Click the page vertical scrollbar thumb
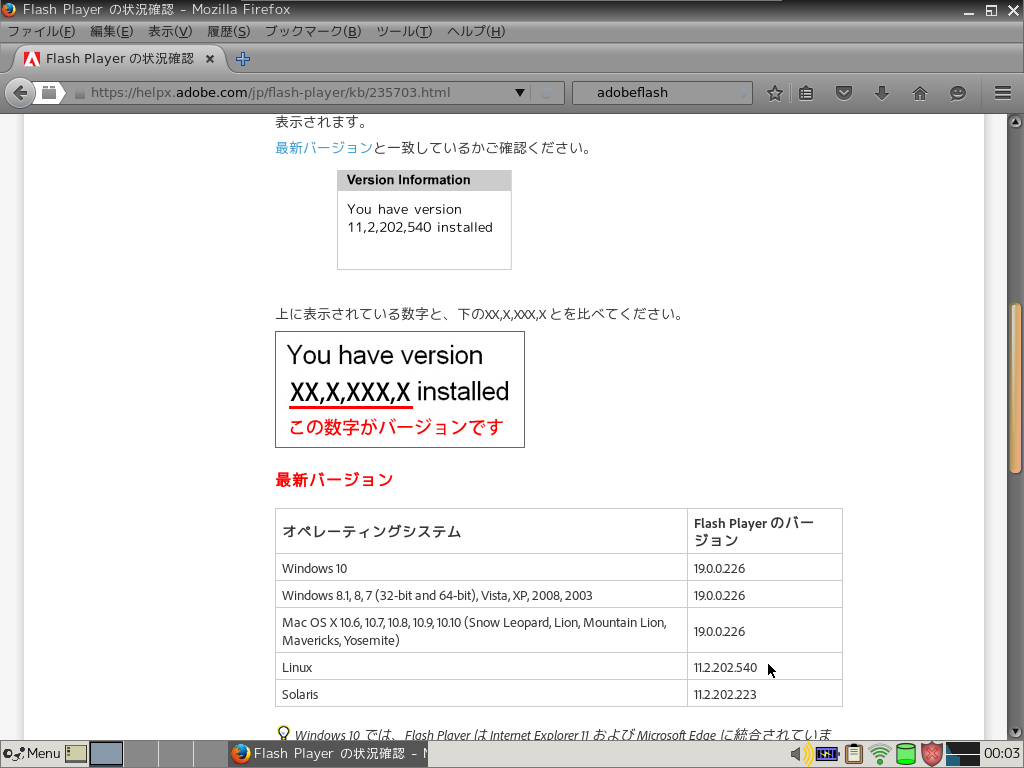Viewport: 1024px width, 768px height. [1015, 388]
